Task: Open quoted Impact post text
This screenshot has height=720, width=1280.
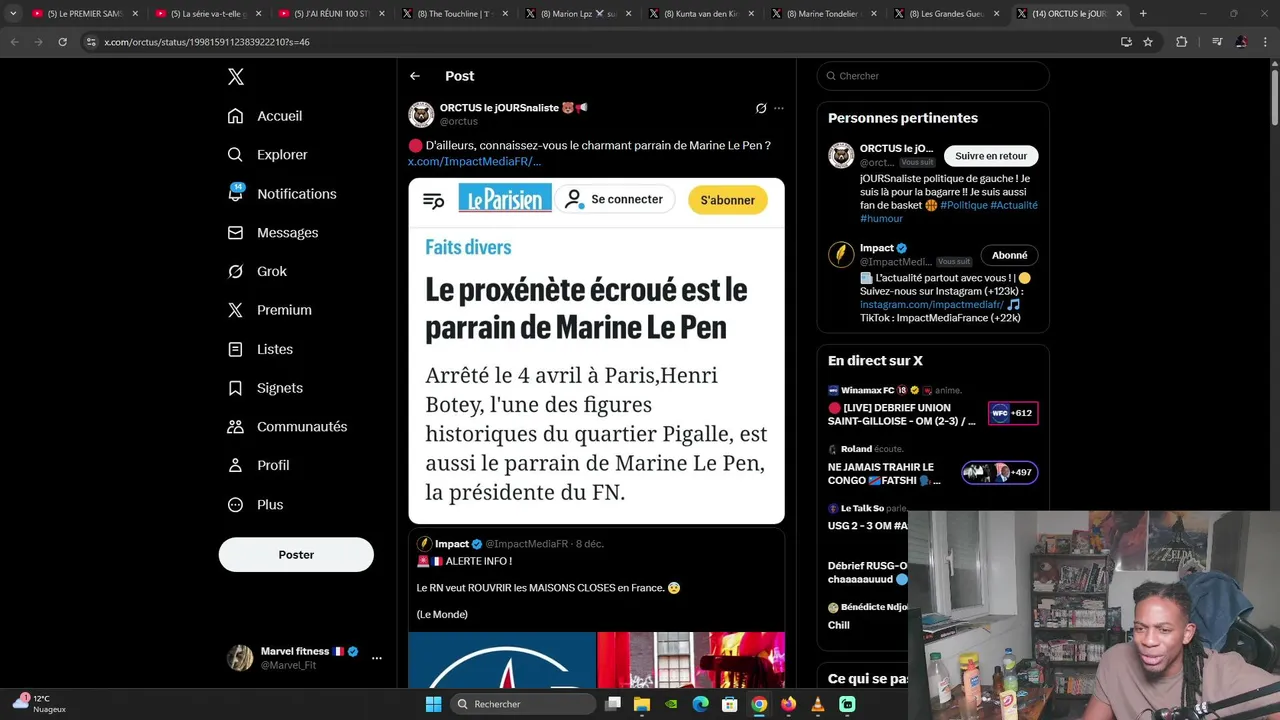Action: pyautogui.click(x=548, y=588)
